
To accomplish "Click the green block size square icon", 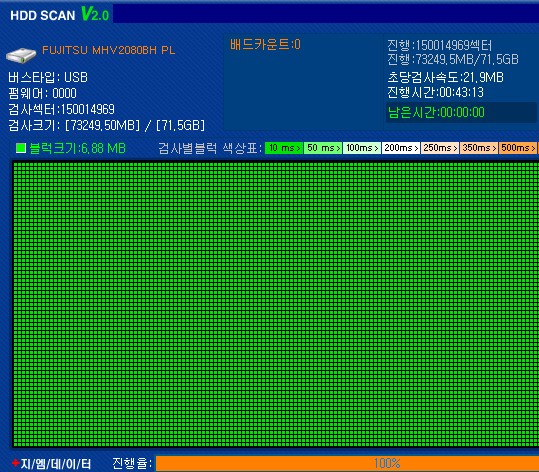I will point(21,148).
